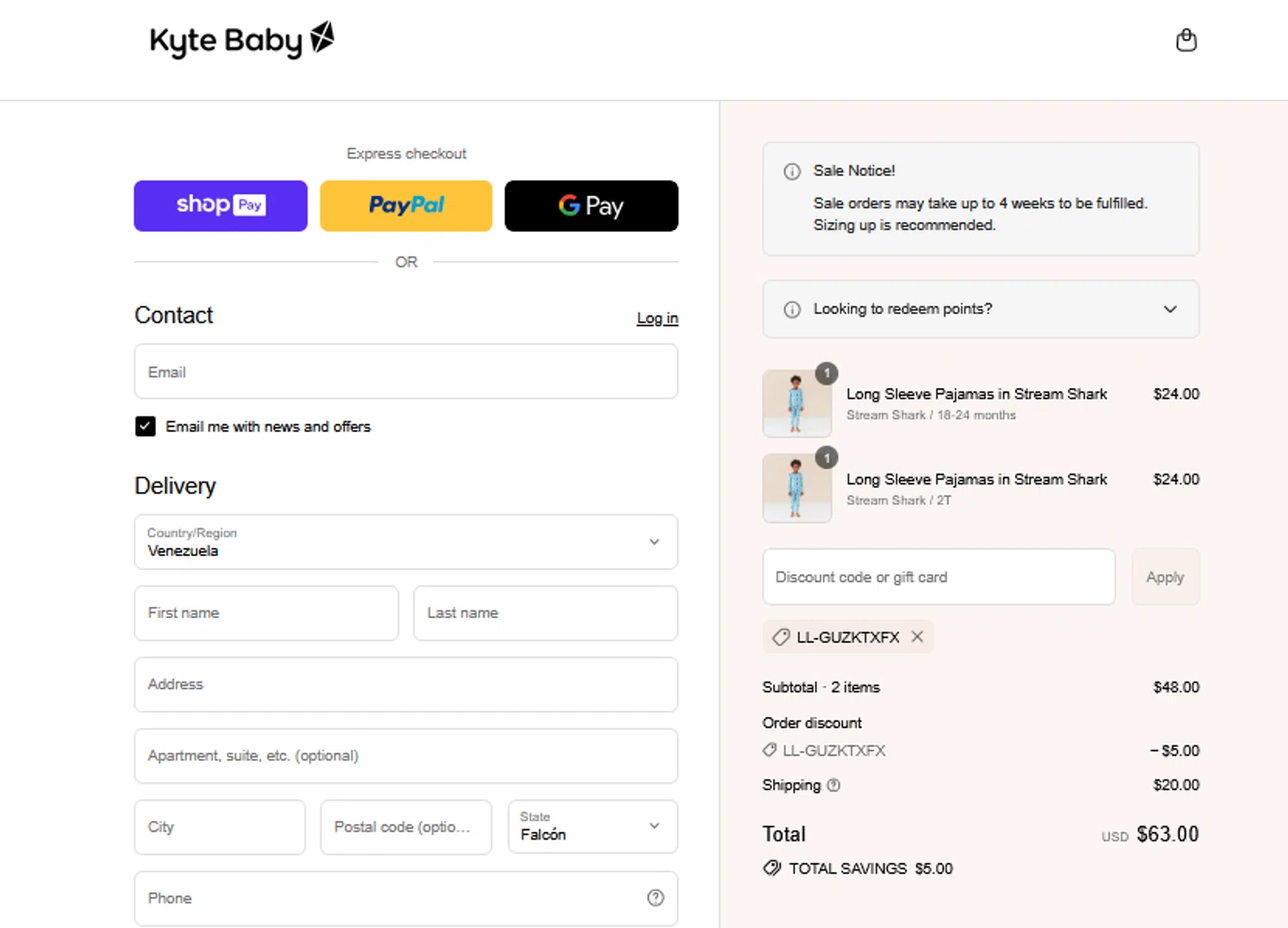
Task: Focus the Apartment, suite field
Action: coord(406,755)
